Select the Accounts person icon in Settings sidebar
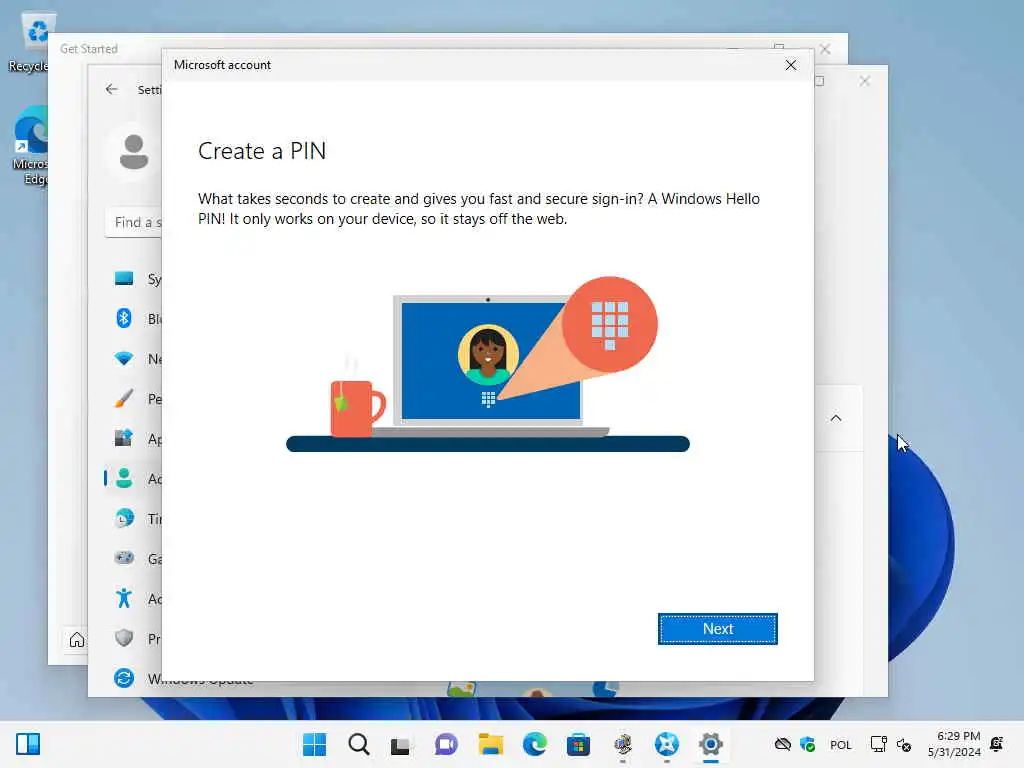 pyautogui.click(x=123, y=478)
